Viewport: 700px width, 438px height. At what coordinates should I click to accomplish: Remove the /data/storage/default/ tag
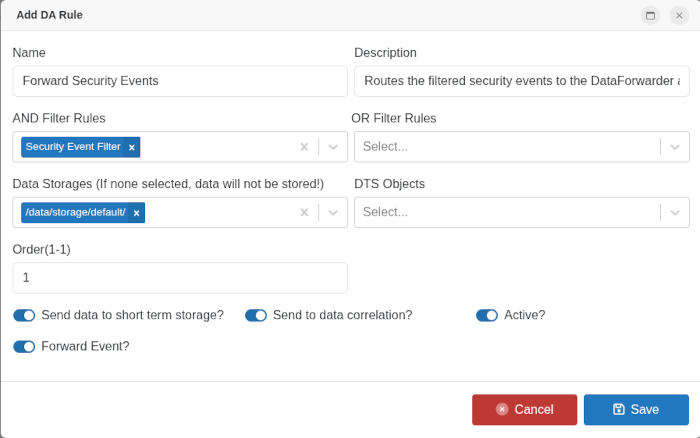[136, 212]
